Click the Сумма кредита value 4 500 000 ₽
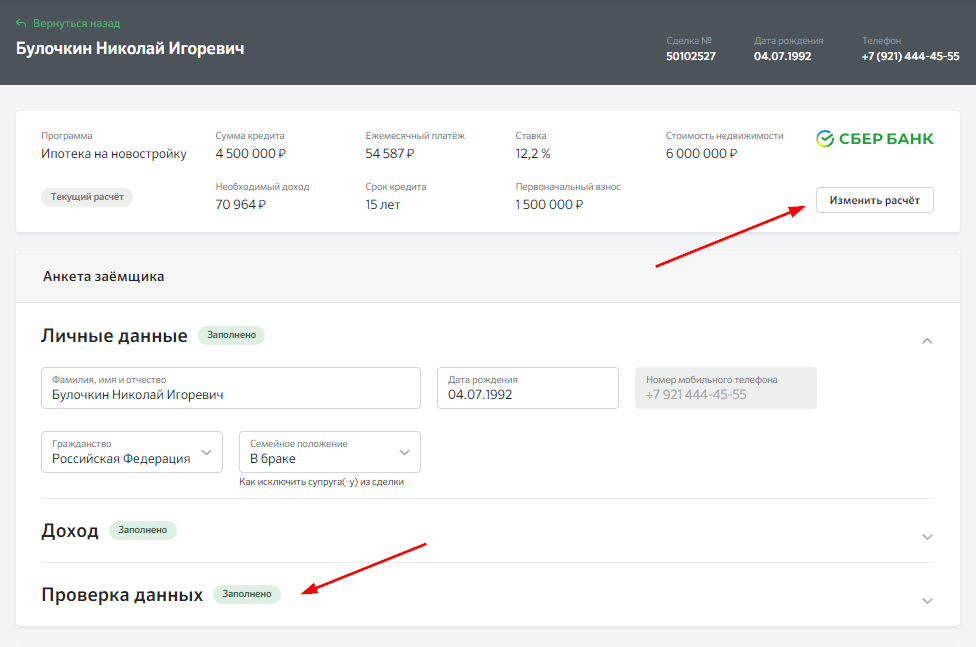The width and height of the screenshot is (976, 647). pyautogui.click(x=251, y=154)
